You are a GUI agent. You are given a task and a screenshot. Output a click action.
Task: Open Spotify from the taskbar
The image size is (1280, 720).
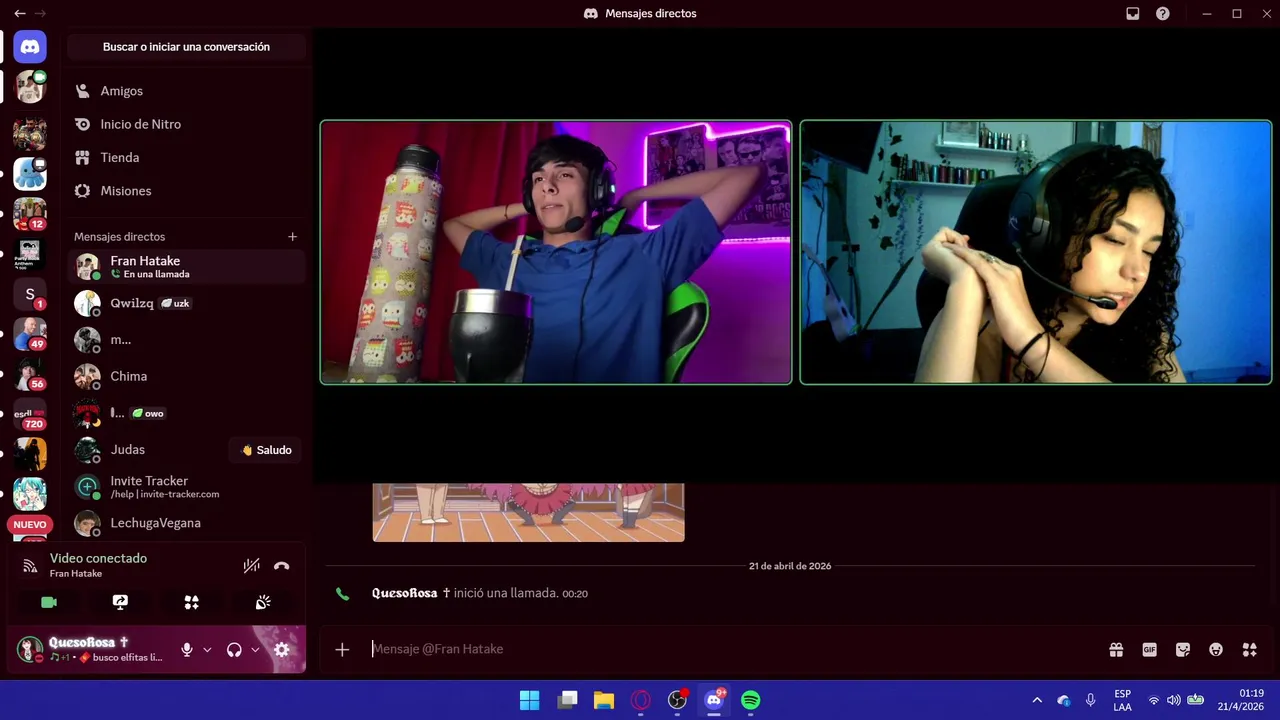click(x=751, y=700)
